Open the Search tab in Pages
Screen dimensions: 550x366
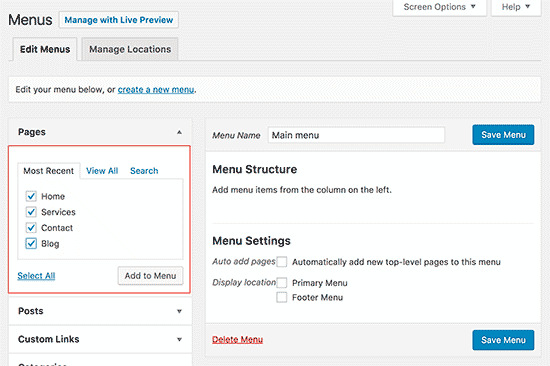pos(144,171)
